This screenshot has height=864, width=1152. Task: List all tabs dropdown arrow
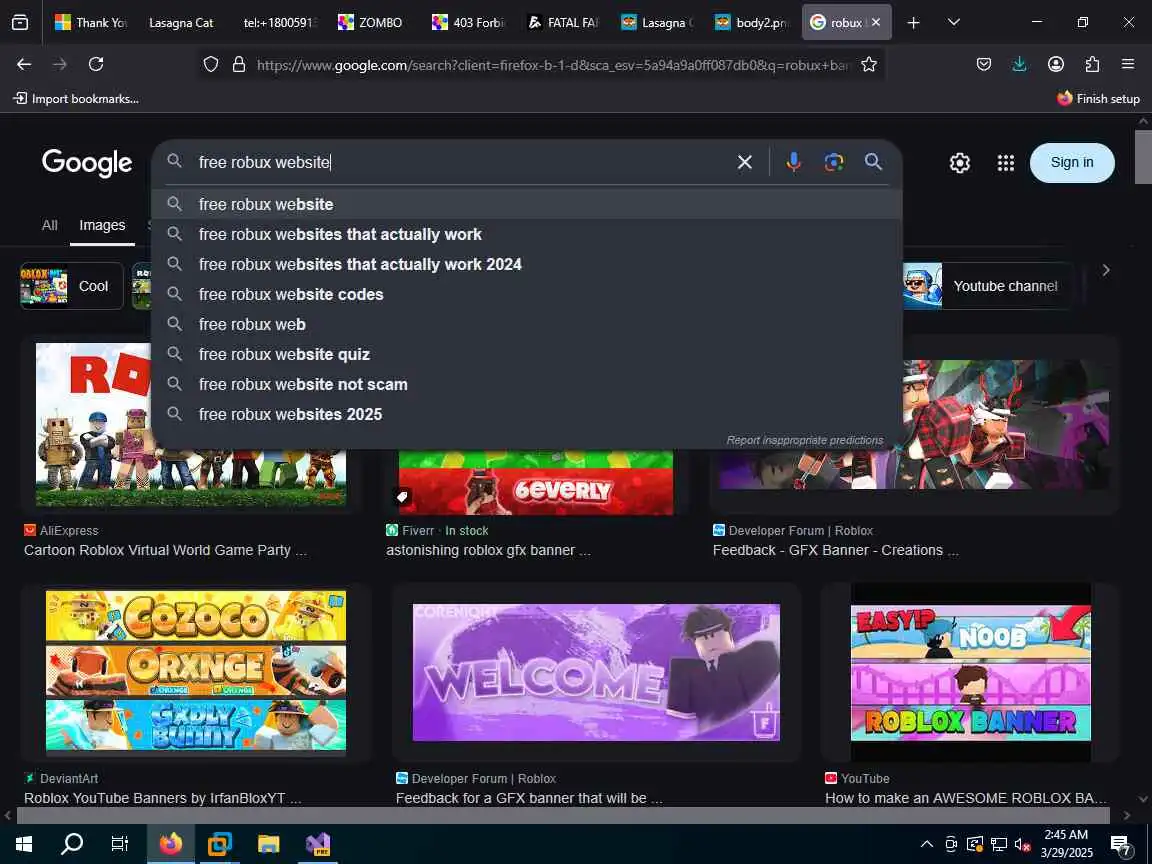pos(954,23)
